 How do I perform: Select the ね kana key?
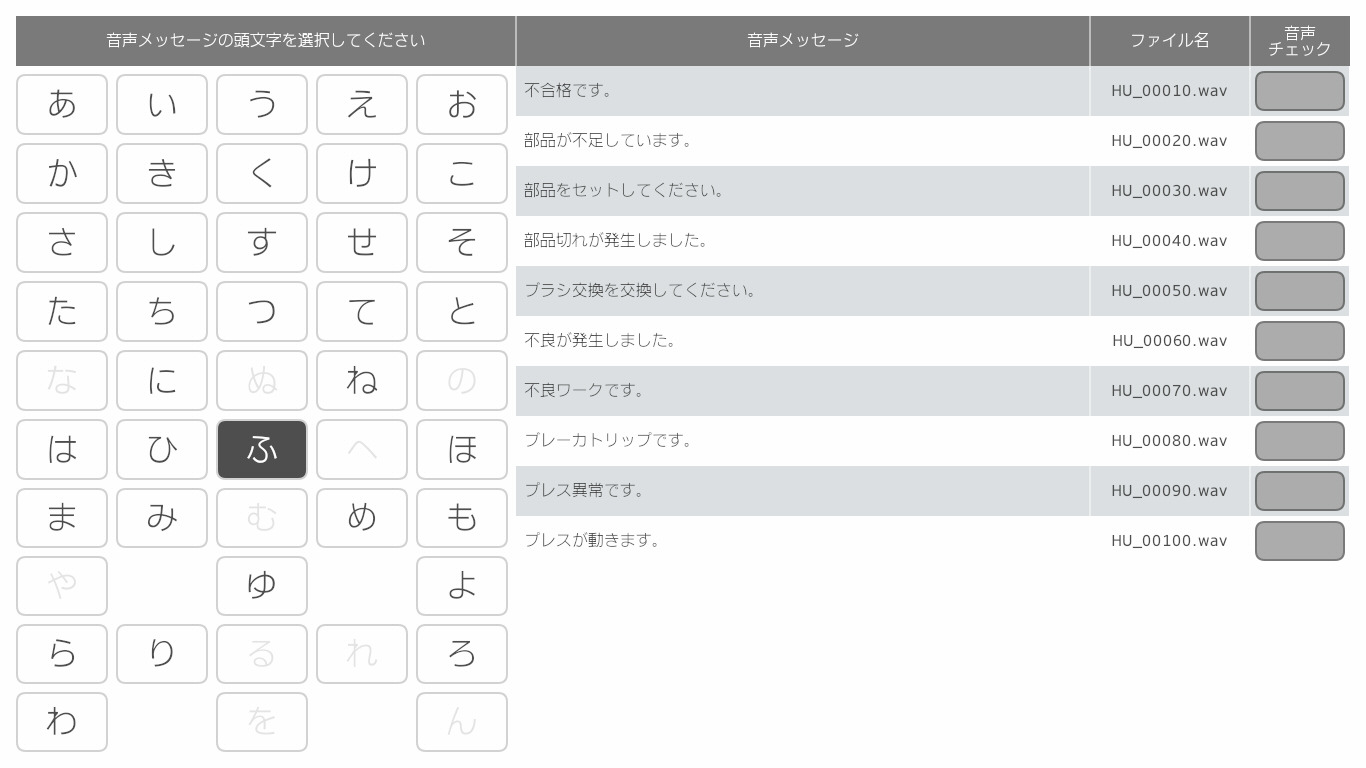[x=362, y=380]
